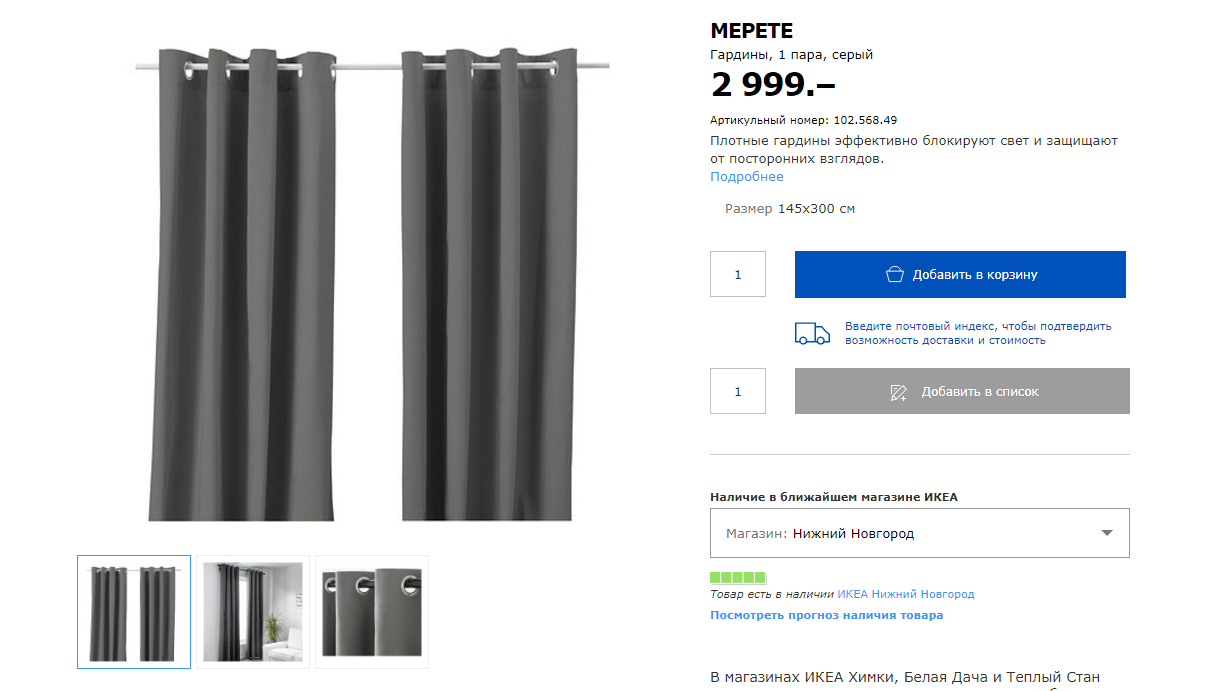Show the room interior curtain thumbnail

253,612
